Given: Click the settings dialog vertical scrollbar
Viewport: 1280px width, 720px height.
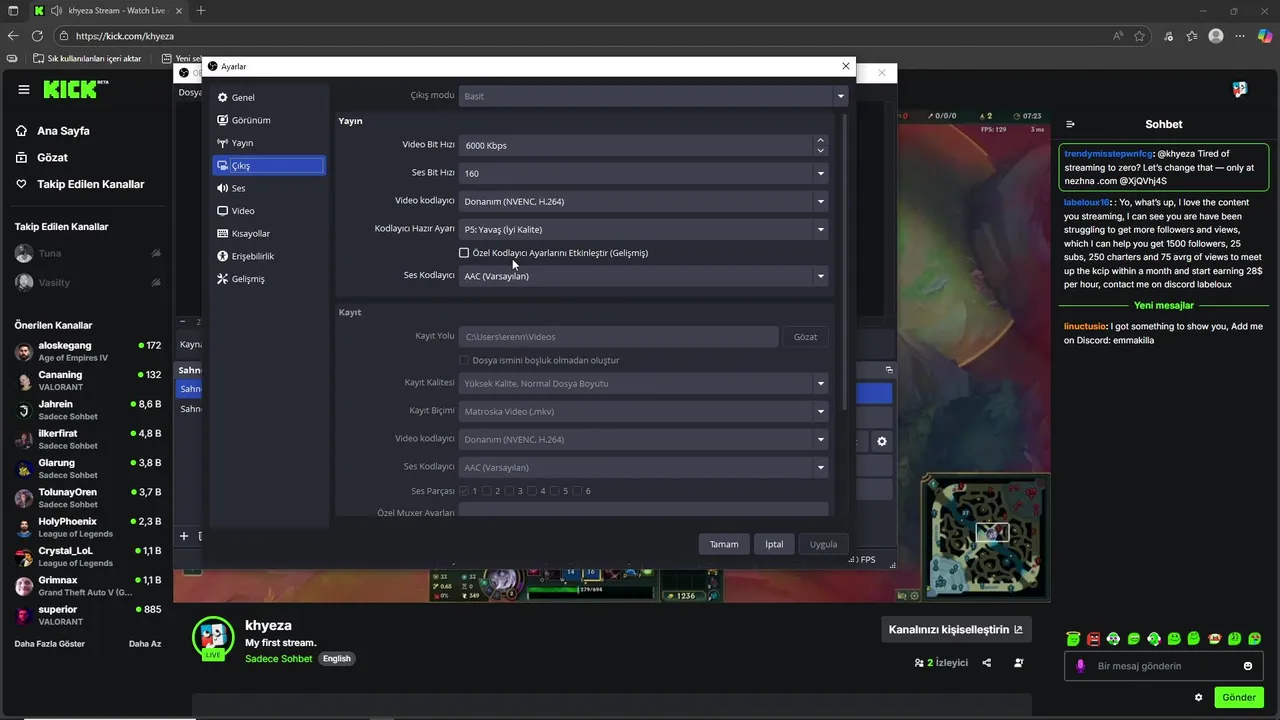Looking at the screenshot, I should point(846,260).
